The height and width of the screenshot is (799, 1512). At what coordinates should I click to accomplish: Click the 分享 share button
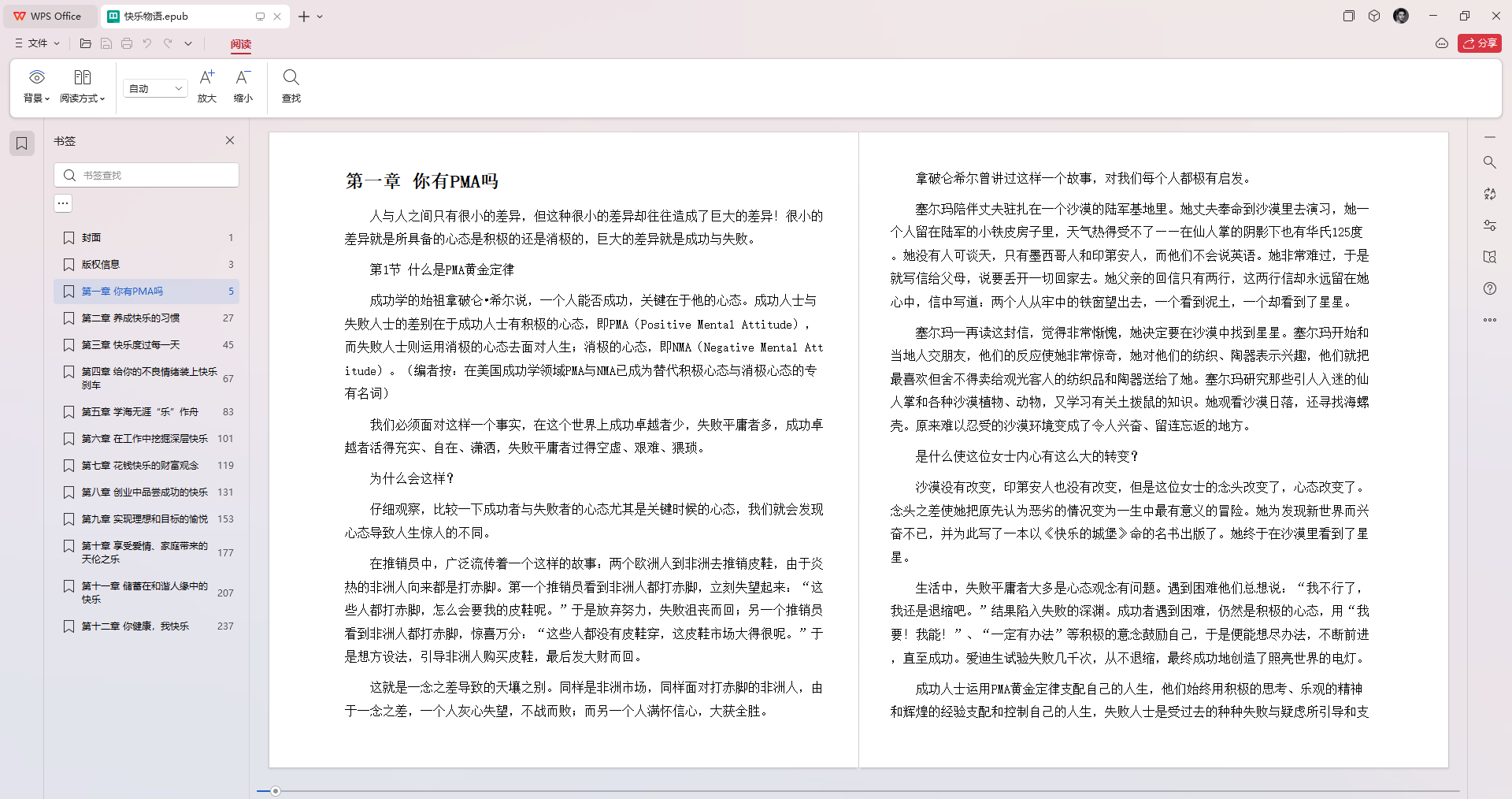click(1480, 43)
